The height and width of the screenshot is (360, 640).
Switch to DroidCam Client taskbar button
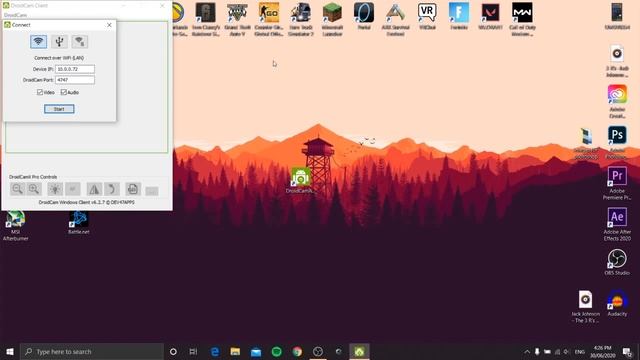tap(359, 351)
